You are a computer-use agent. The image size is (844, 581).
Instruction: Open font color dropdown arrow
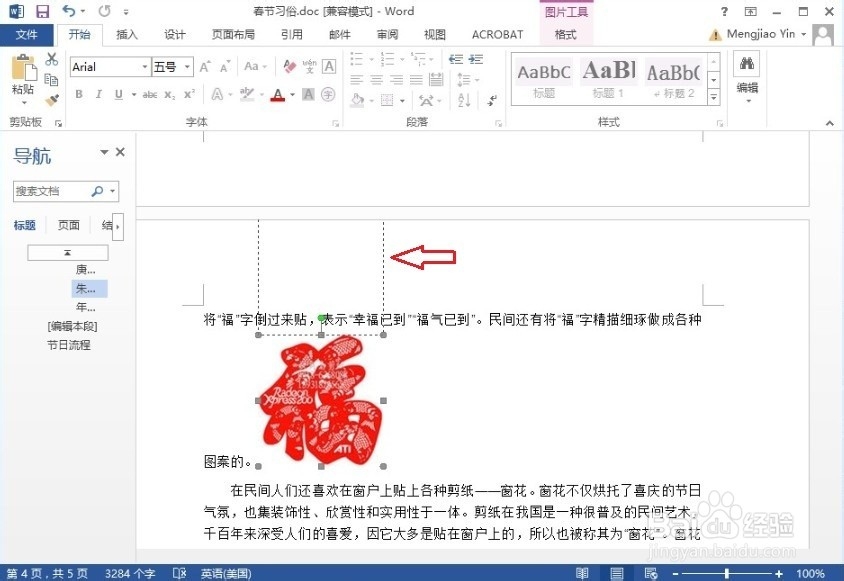[293, 95]
